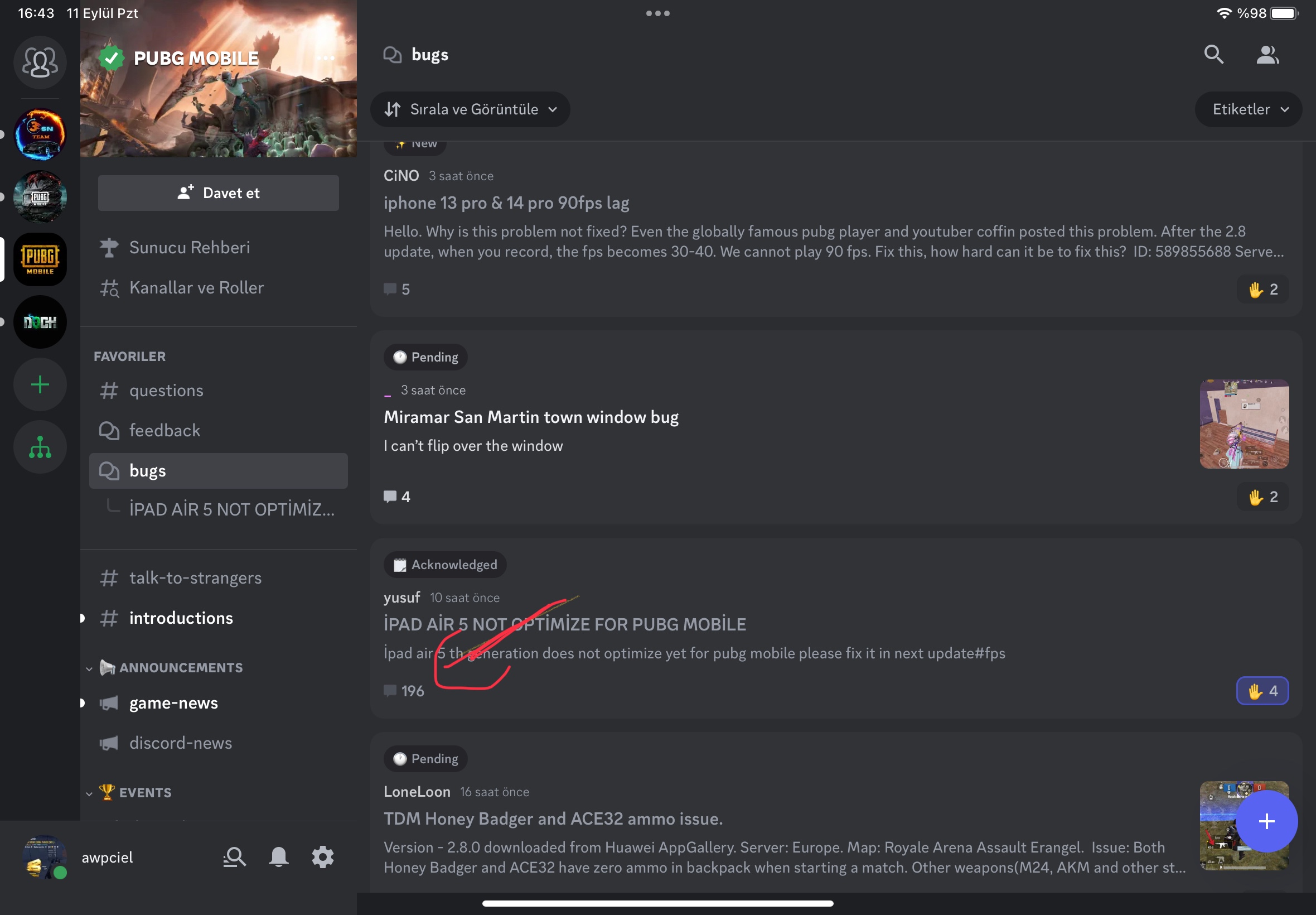Open Kanallar ve Roller
The image size is (1316, 915).
pos(218,287)
